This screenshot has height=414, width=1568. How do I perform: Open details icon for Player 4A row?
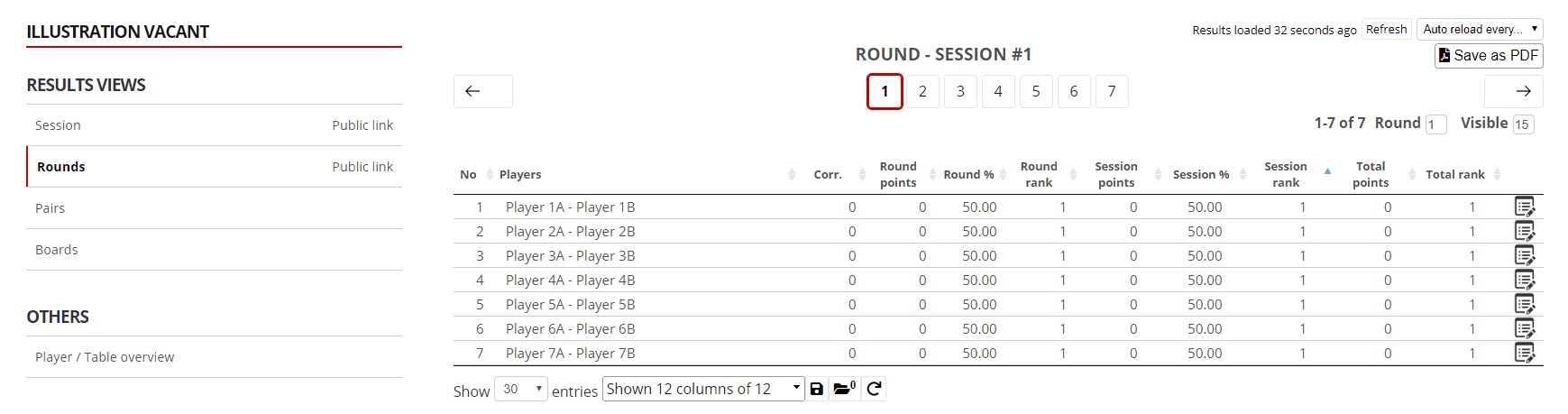click(1524, 281)
